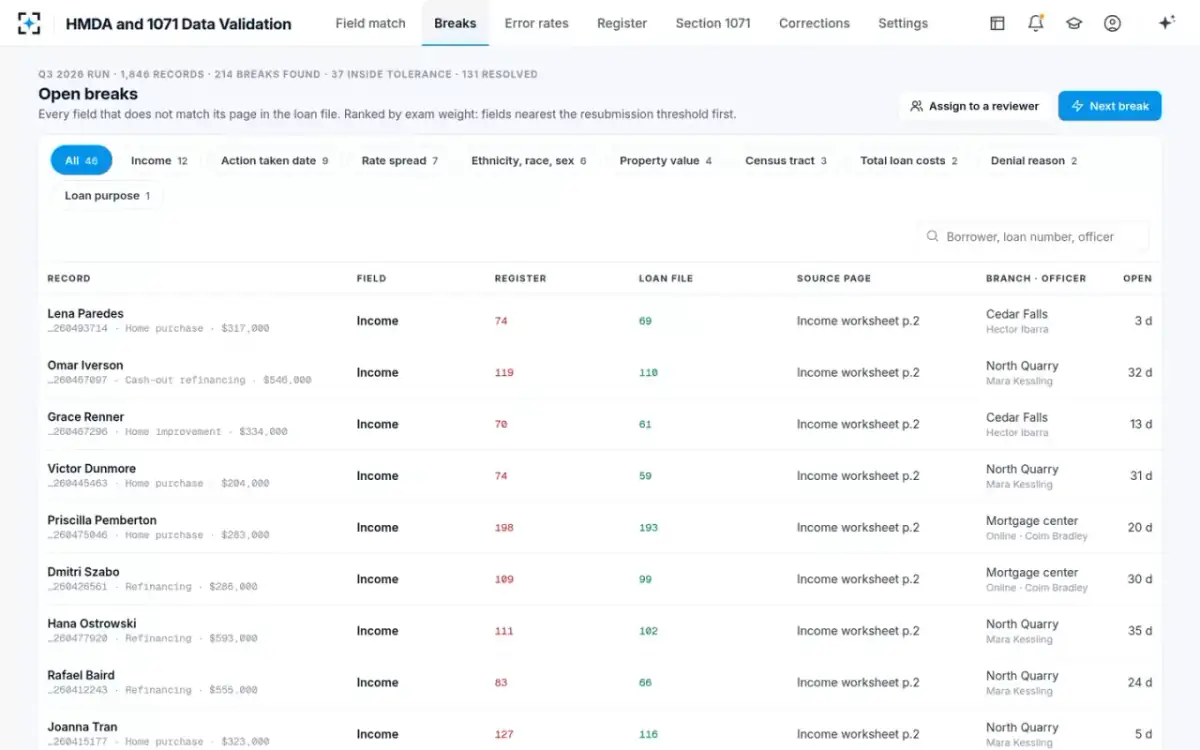This screenshot has height=750, width=1200.
Task: Click loan file value 66
Action: [x=645, y=683]
